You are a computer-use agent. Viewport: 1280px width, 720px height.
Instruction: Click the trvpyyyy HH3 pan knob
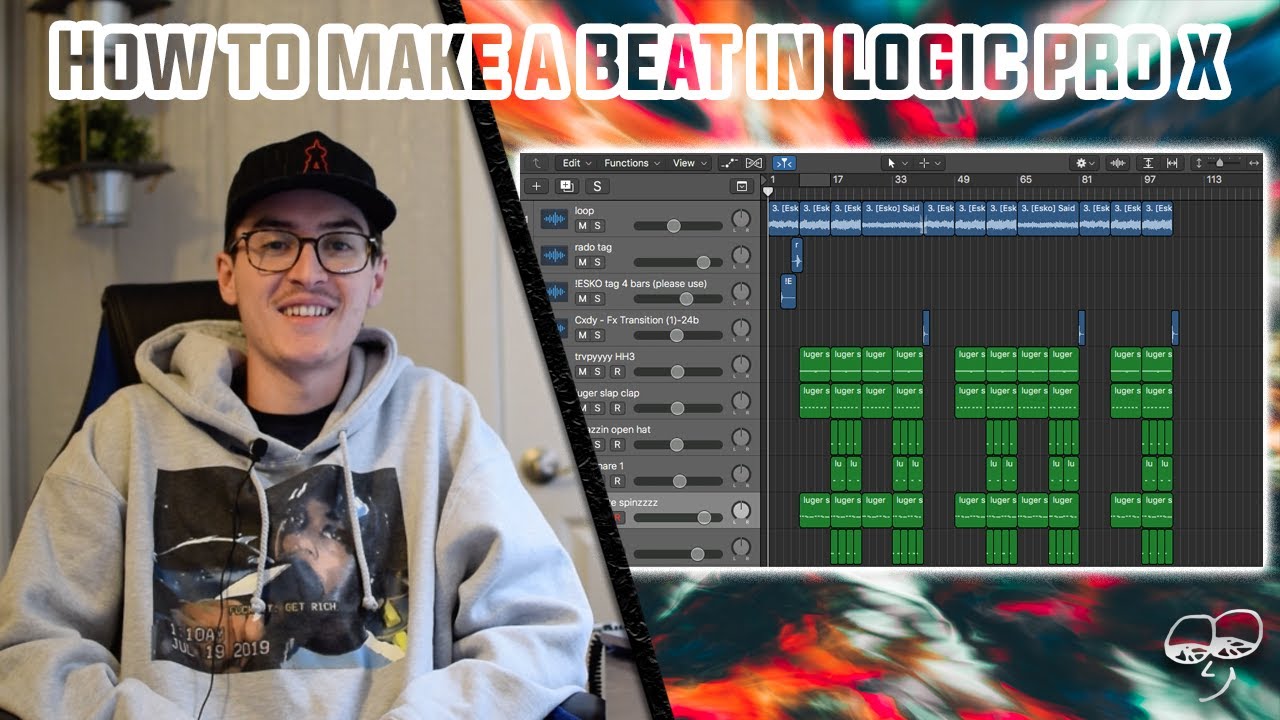740,364
